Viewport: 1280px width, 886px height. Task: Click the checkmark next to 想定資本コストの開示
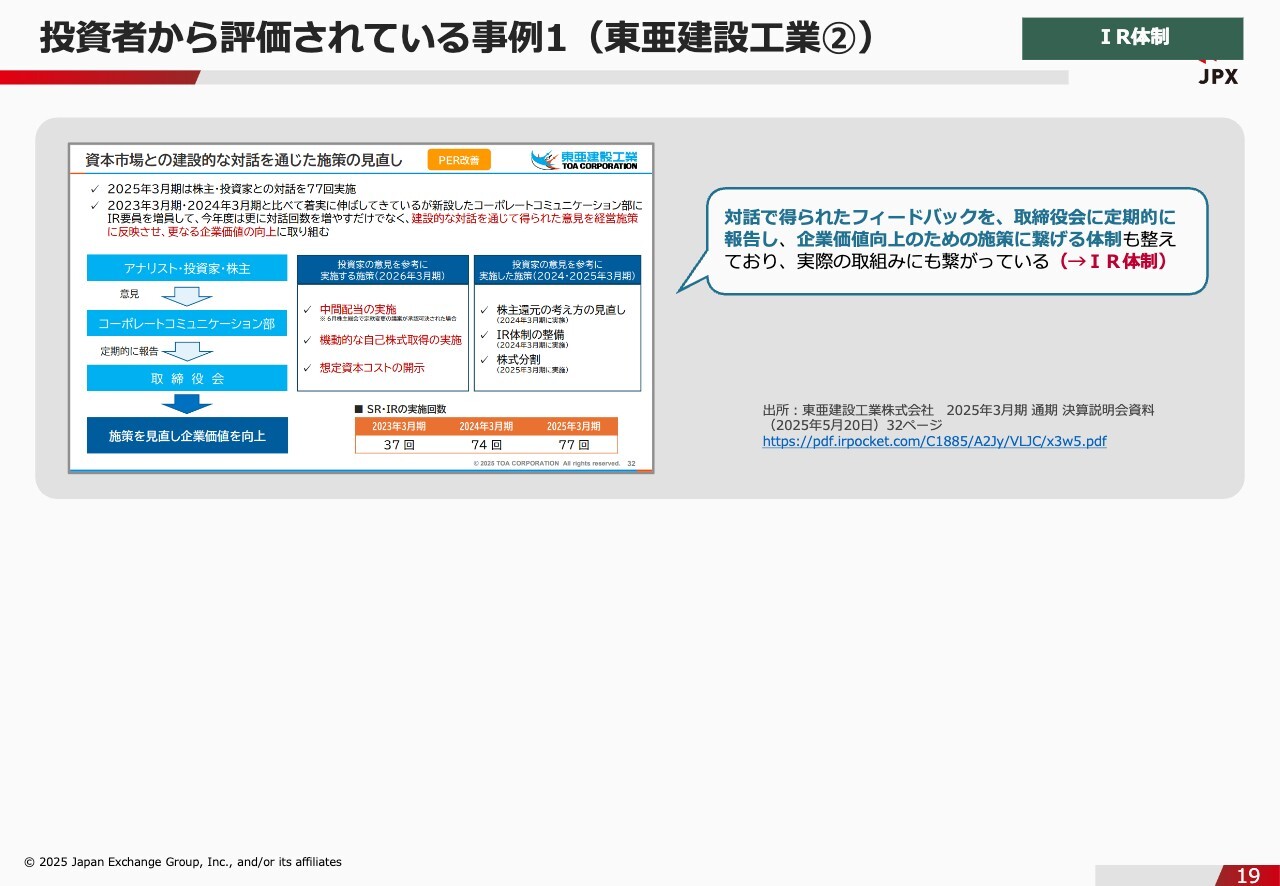coord(308,368)
